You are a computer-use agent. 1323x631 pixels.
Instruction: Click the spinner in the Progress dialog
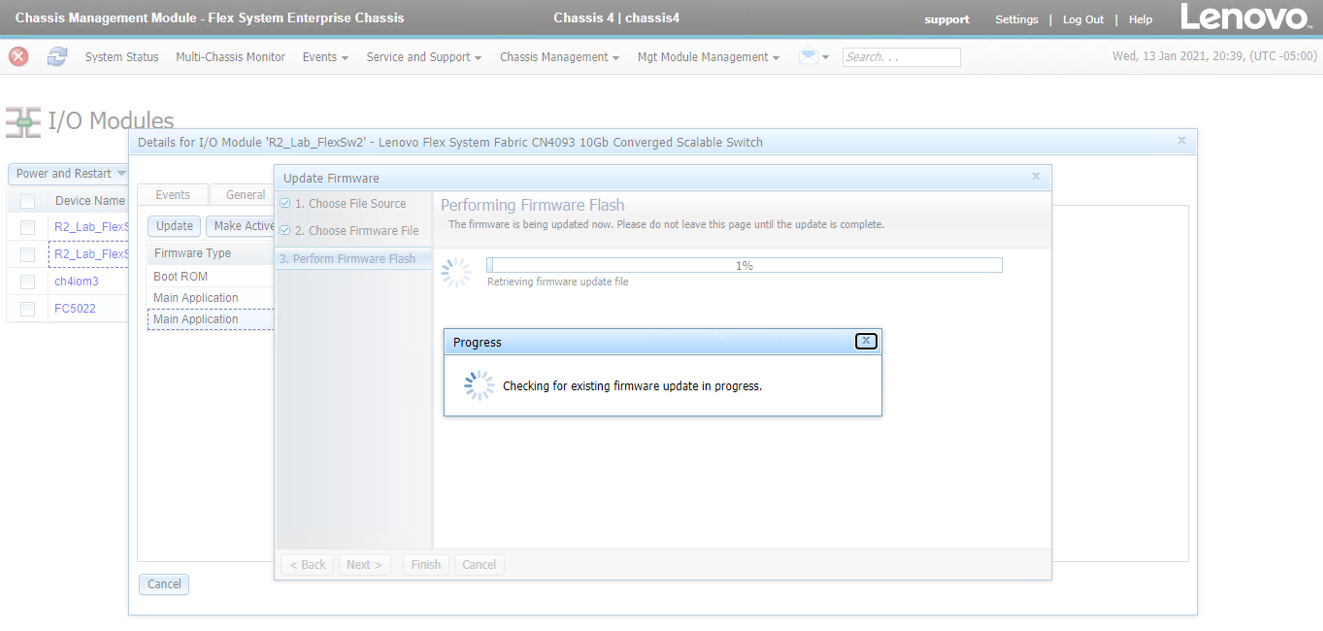(479, 386)
